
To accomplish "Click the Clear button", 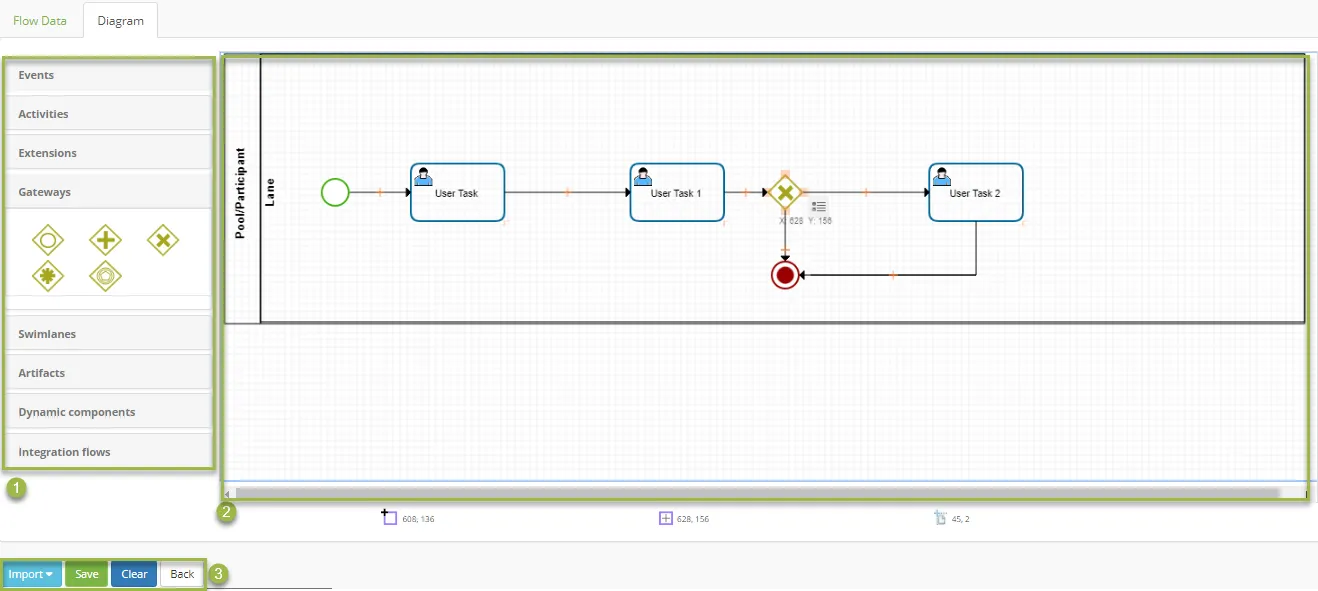I will tap(134, 574).
